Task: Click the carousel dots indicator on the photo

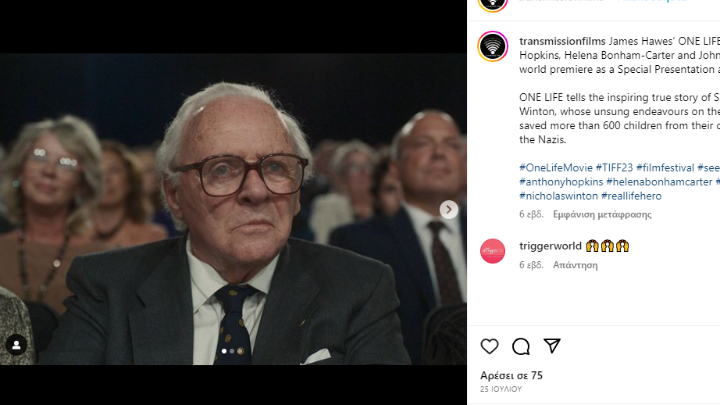Action: pyautogui.click(x=232, y=351)
